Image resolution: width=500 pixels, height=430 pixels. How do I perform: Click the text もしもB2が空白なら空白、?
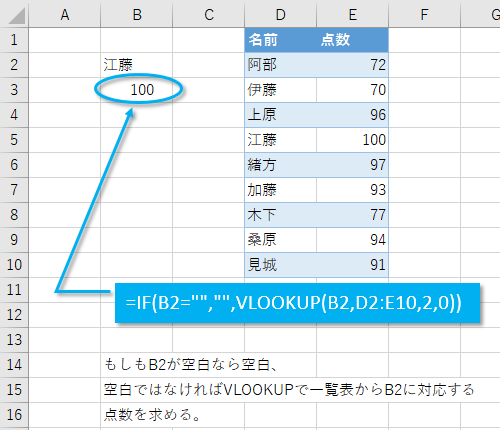pyautogui.click(x=190, y=365)
